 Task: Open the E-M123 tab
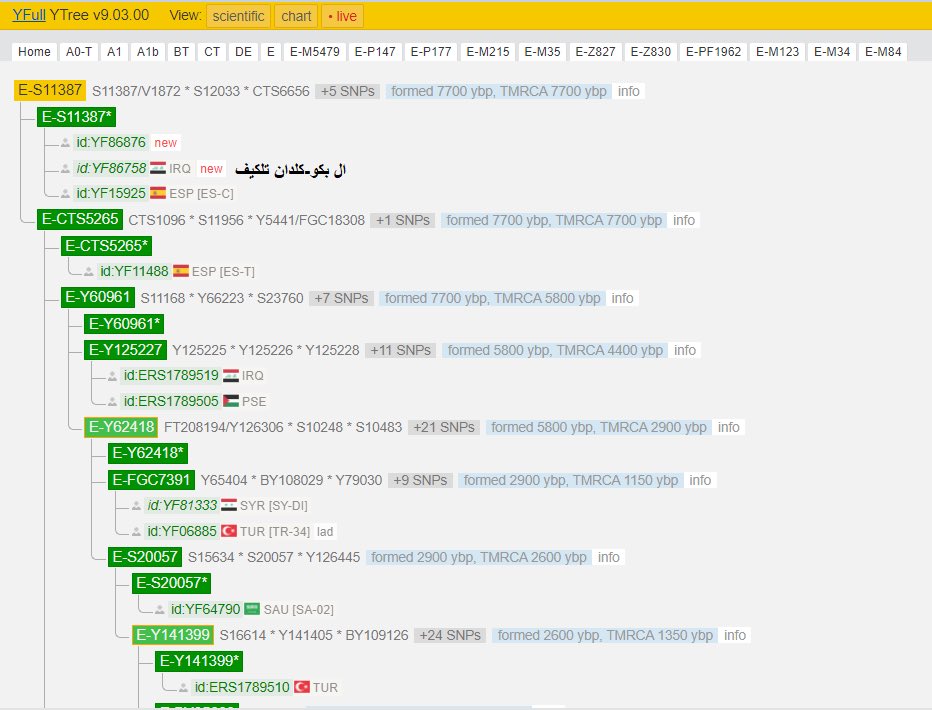click(777, 52)
